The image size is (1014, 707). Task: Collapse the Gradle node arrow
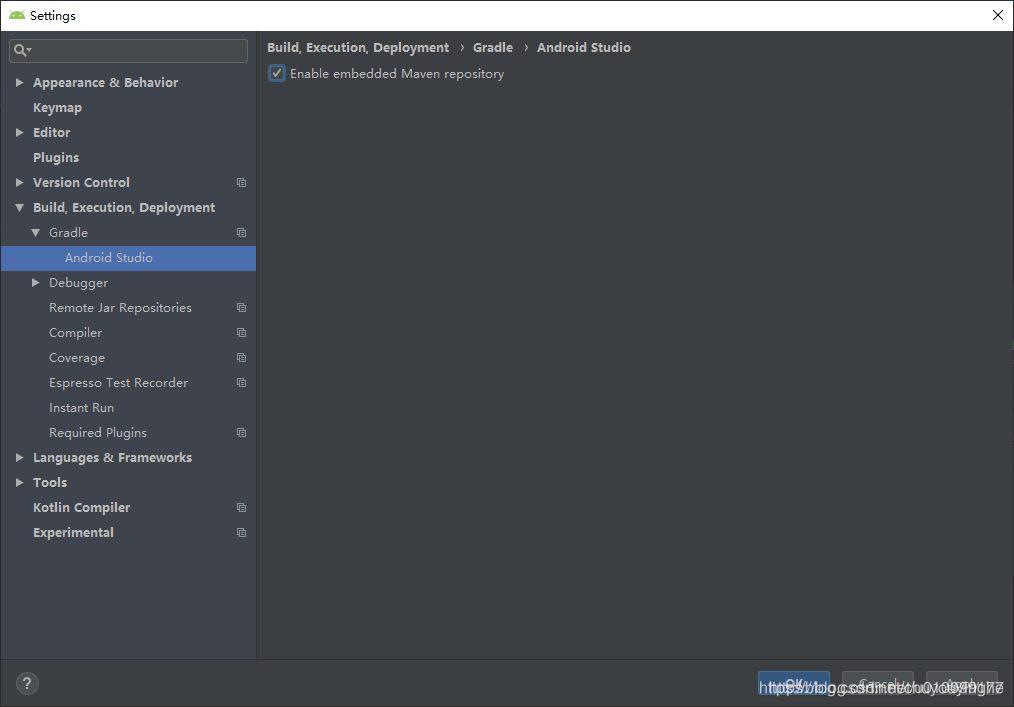click(36, 232)
